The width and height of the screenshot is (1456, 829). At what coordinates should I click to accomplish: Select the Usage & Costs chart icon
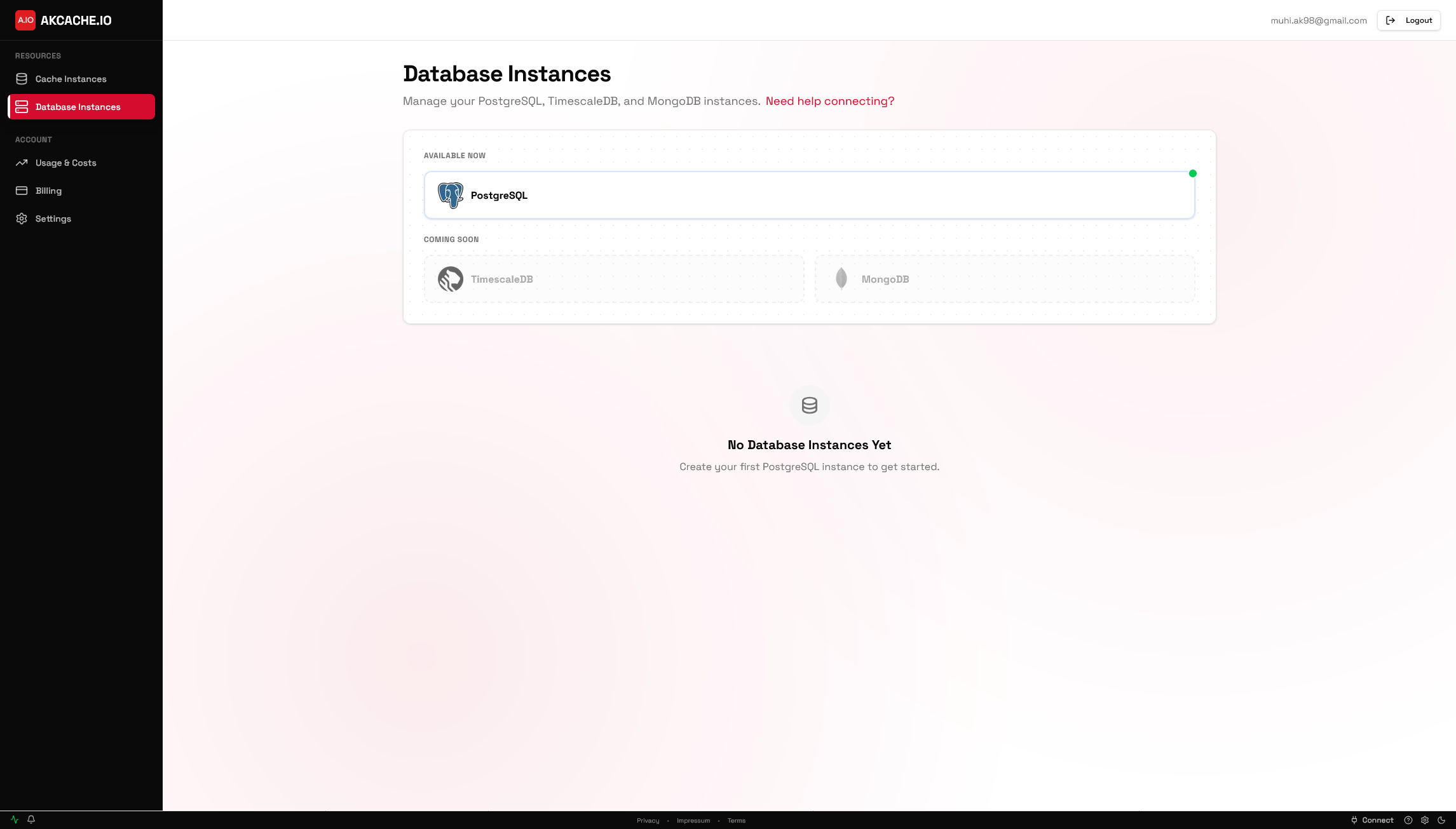22,163
